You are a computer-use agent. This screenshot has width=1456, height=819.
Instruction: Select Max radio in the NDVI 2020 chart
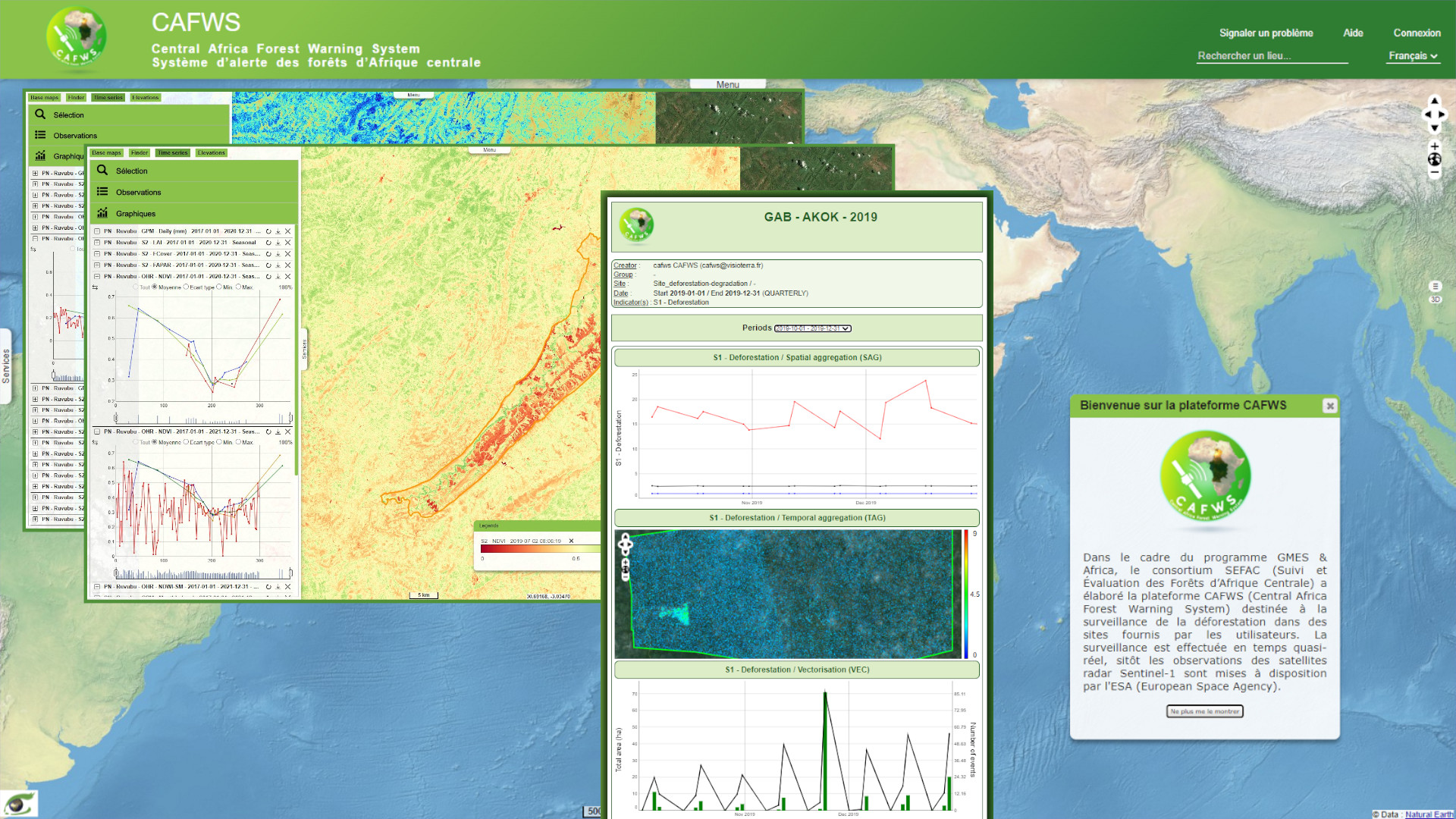click(238, 287)
